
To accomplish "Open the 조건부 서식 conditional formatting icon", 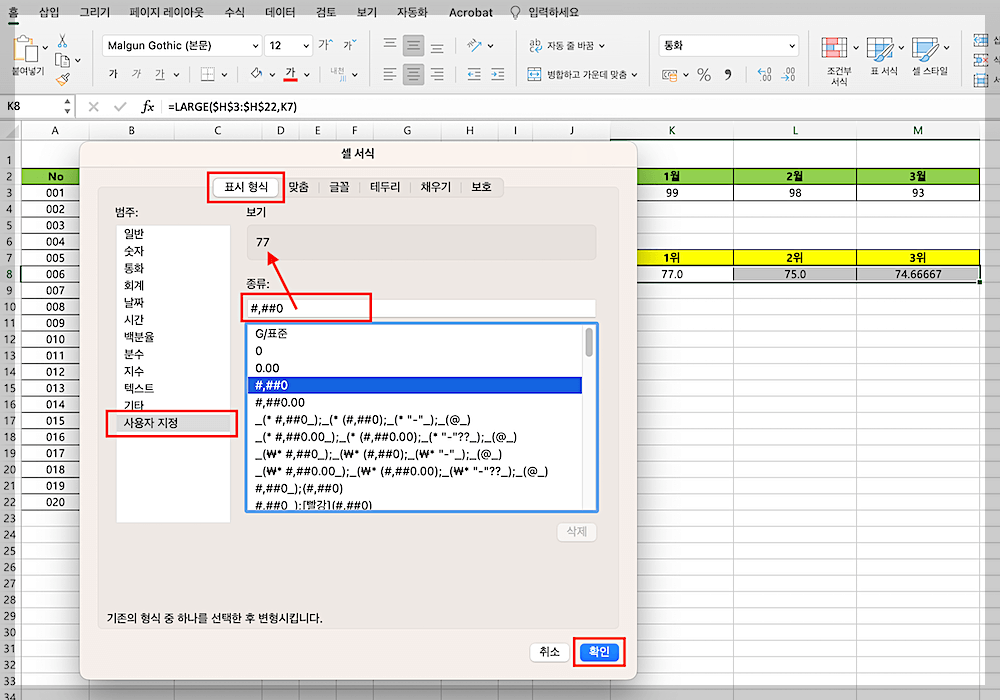I will 834,48.
